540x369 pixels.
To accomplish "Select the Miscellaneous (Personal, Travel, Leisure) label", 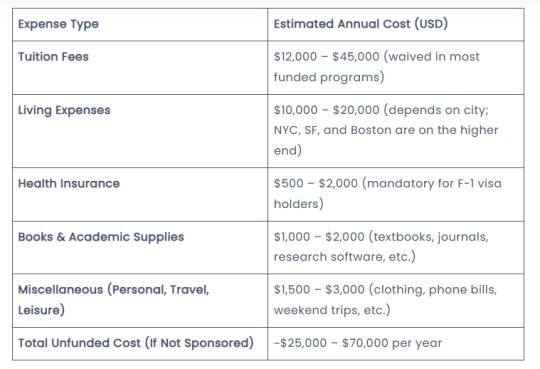I will pos(113,300).
